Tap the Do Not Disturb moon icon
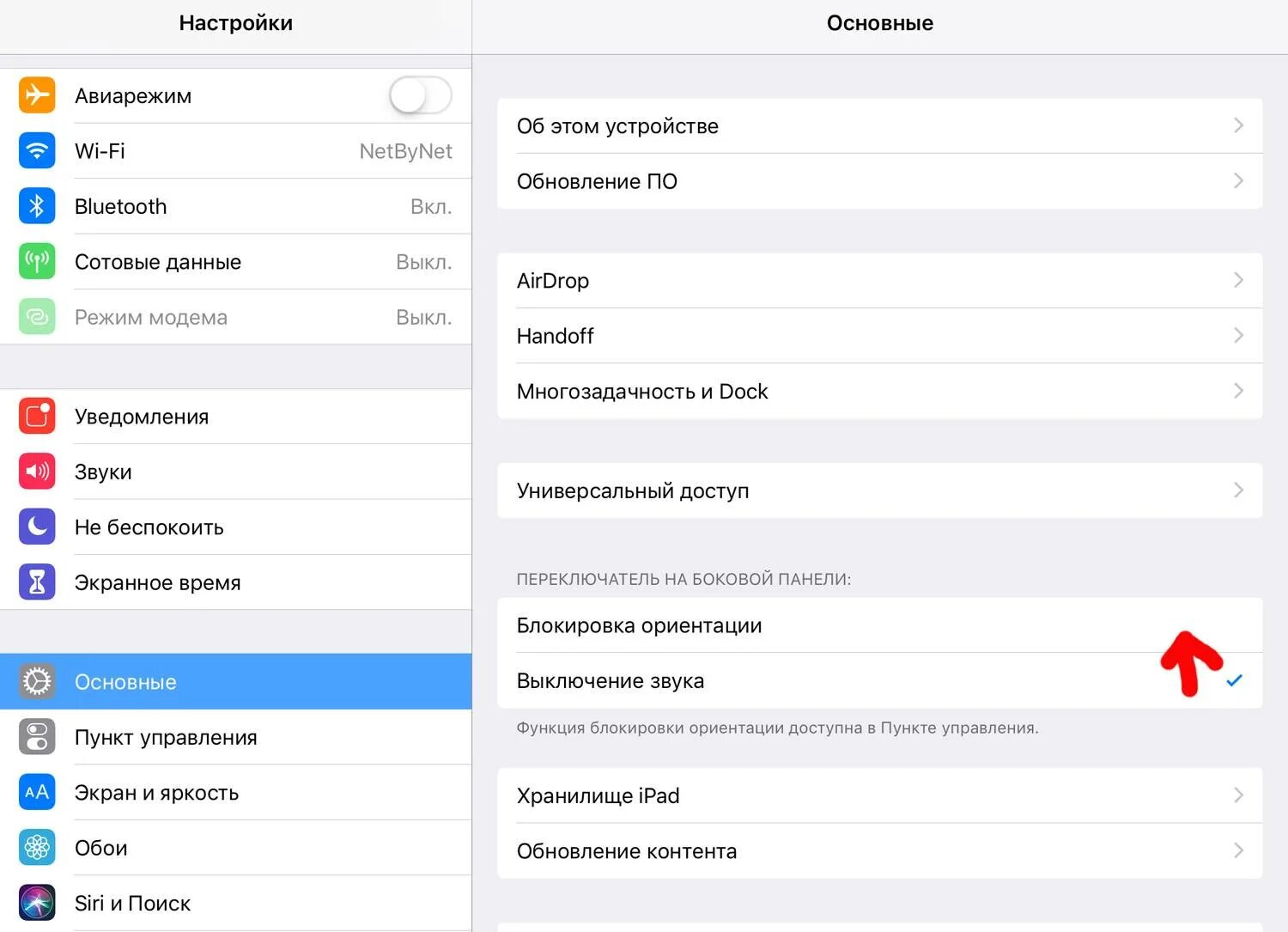 coord(37,527)
